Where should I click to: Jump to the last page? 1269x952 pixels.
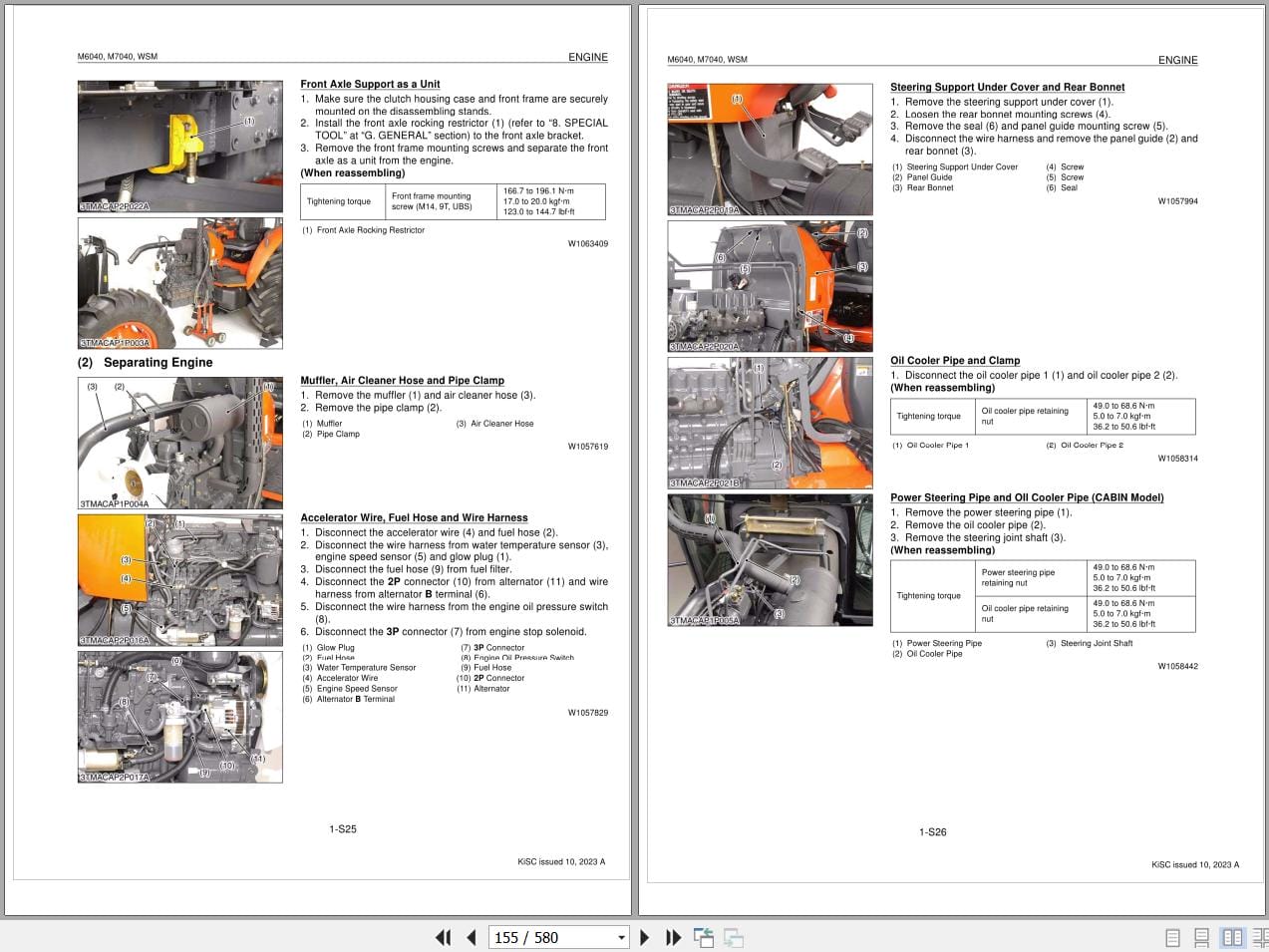pos(673,937)
